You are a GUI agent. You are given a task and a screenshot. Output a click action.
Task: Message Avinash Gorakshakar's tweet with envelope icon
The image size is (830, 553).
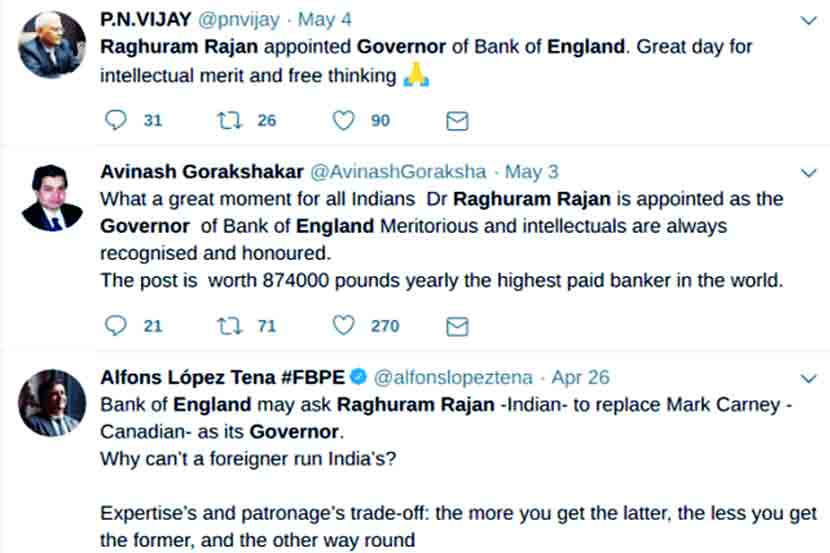(456, 326)
